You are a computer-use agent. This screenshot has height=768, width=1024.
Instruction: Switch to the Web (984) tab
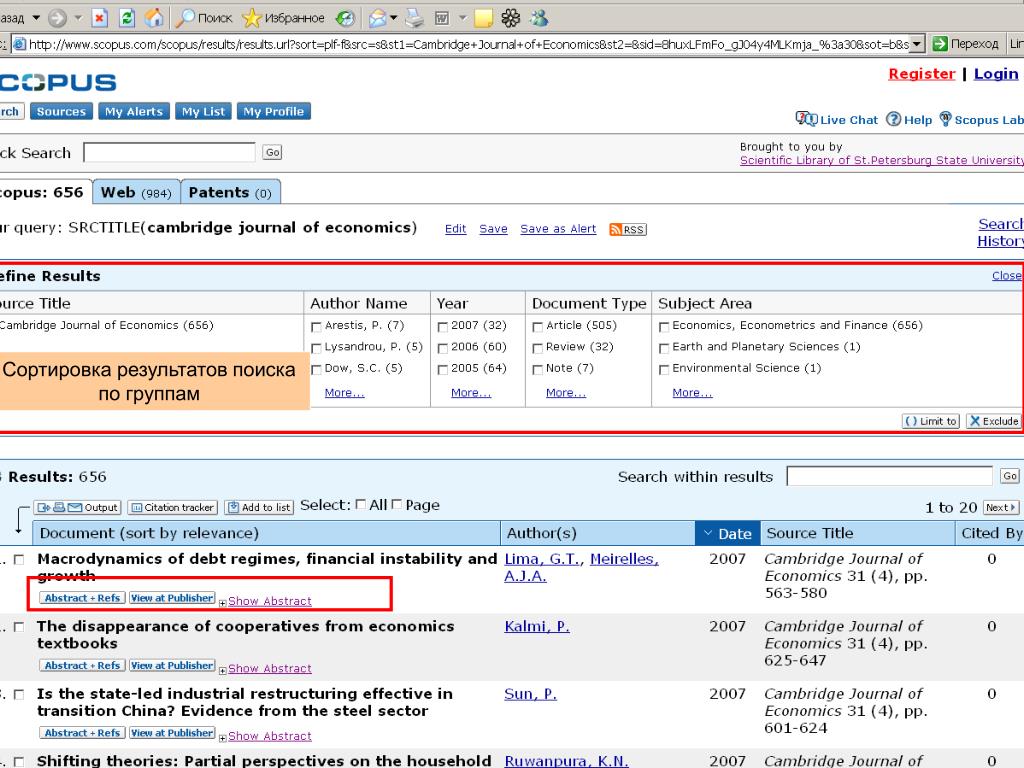pyautogui.click(x=136, y=193)
